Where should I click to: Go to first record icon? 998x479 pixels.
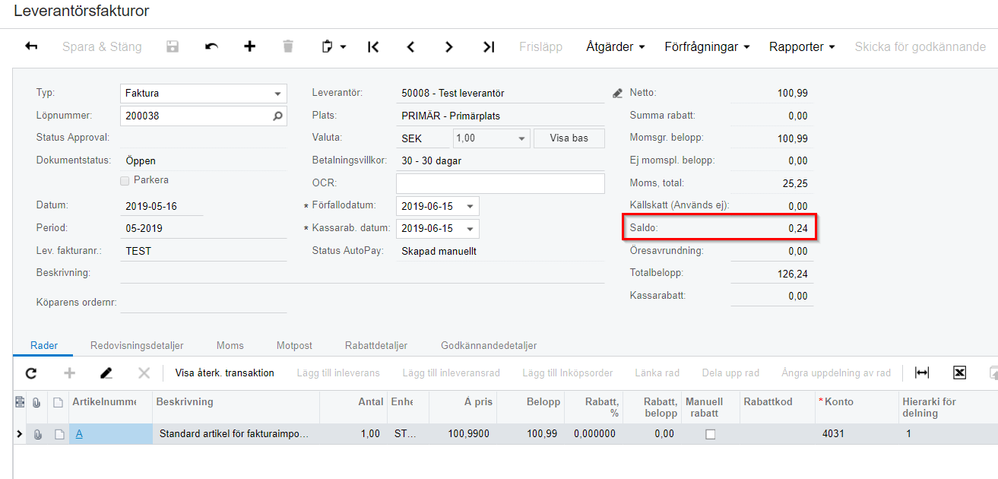point(374,46)
